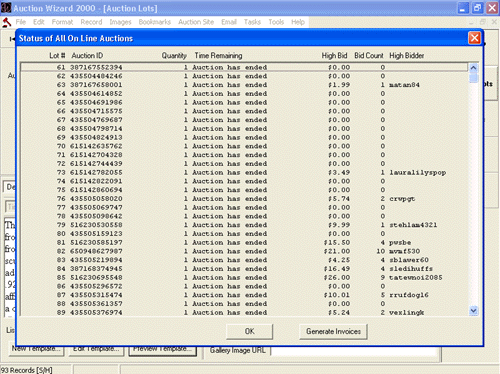Close the Auction Wizard 2000 main window
Image resolution: width=500 pixels, height=374 pixels.
tap(492, 8)
